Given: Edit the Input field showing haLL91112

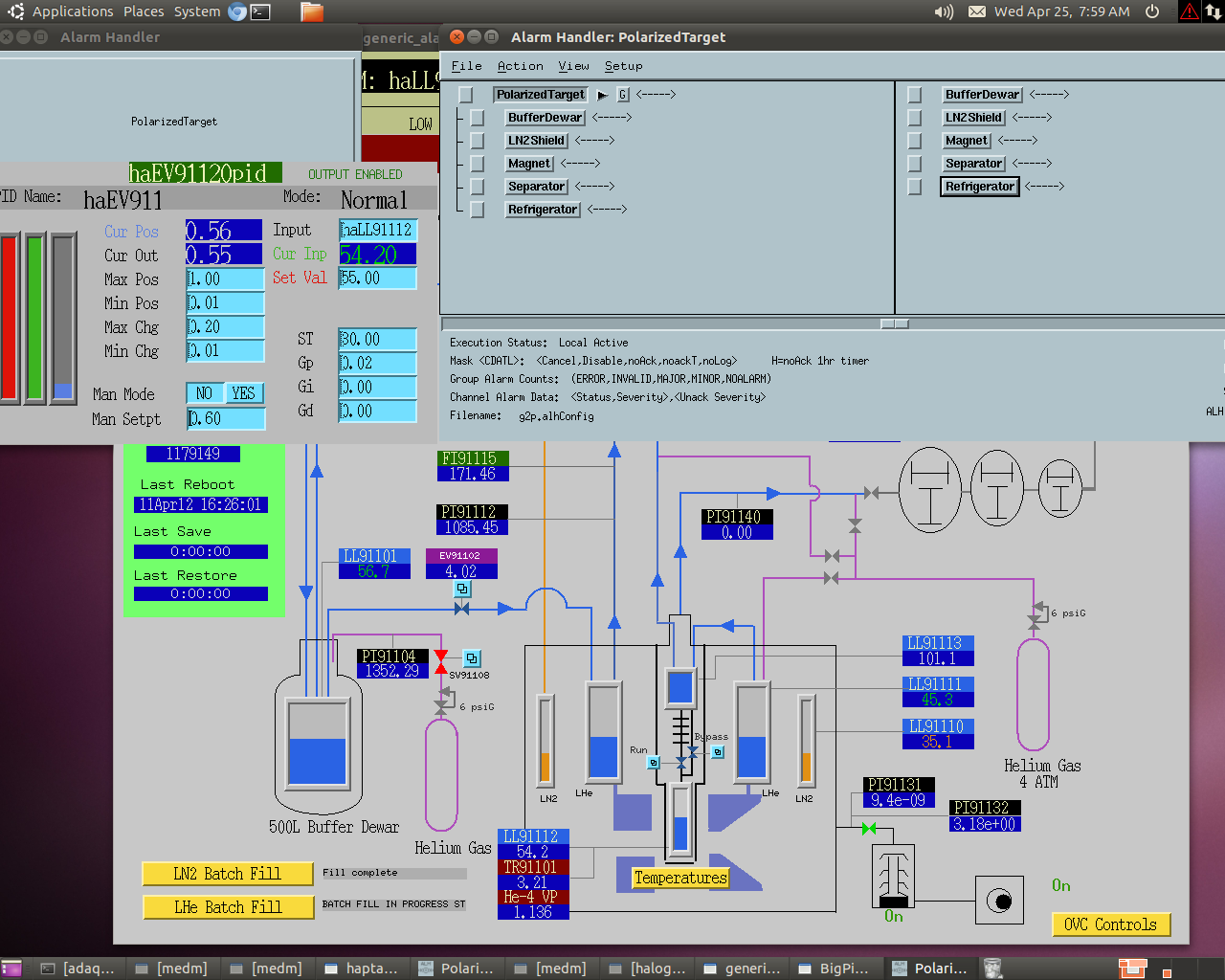Looking at the screenshot, I should click(x=378, y=230).
